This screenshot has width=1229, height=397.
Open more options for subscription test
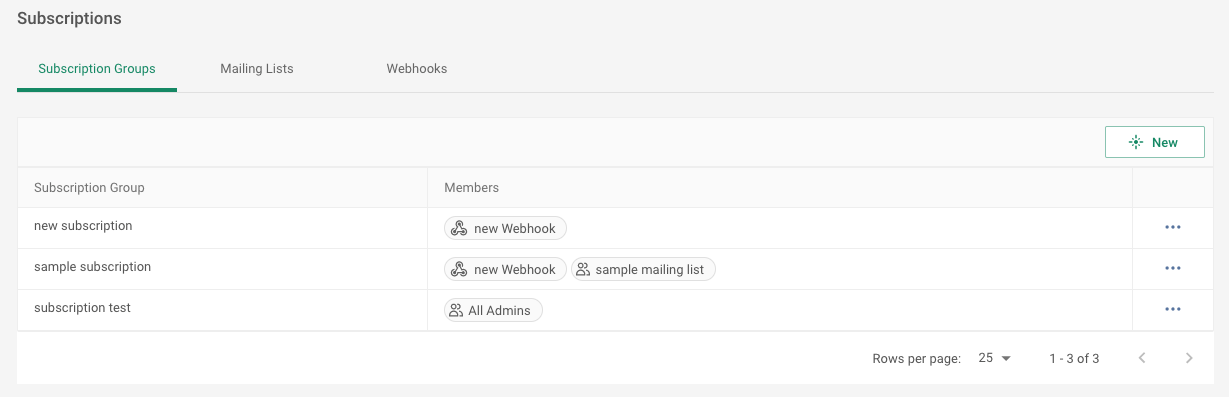pyautogui.click(x=1173, y=310)
